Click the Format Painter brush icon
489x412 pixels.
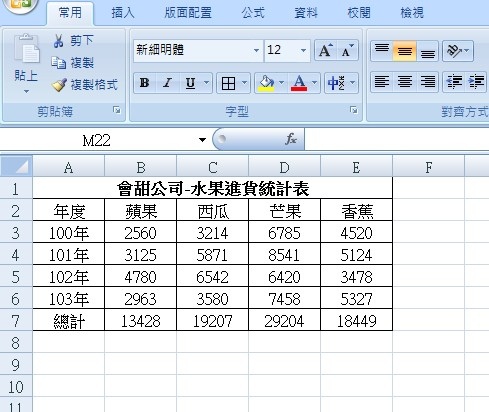click(59, 85)
